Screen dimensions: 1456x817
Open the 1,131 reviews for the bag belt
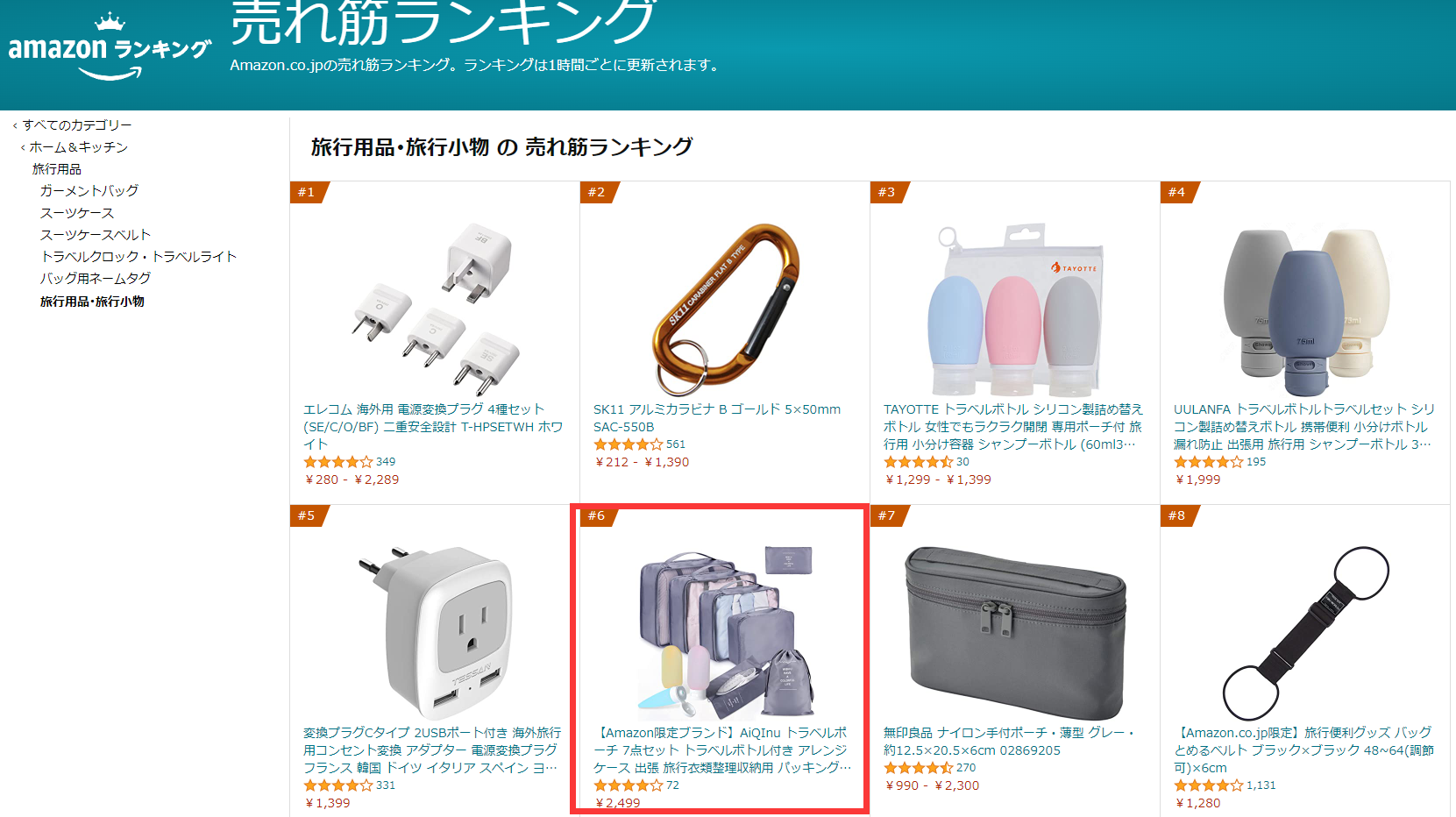tap(1261, 785)
